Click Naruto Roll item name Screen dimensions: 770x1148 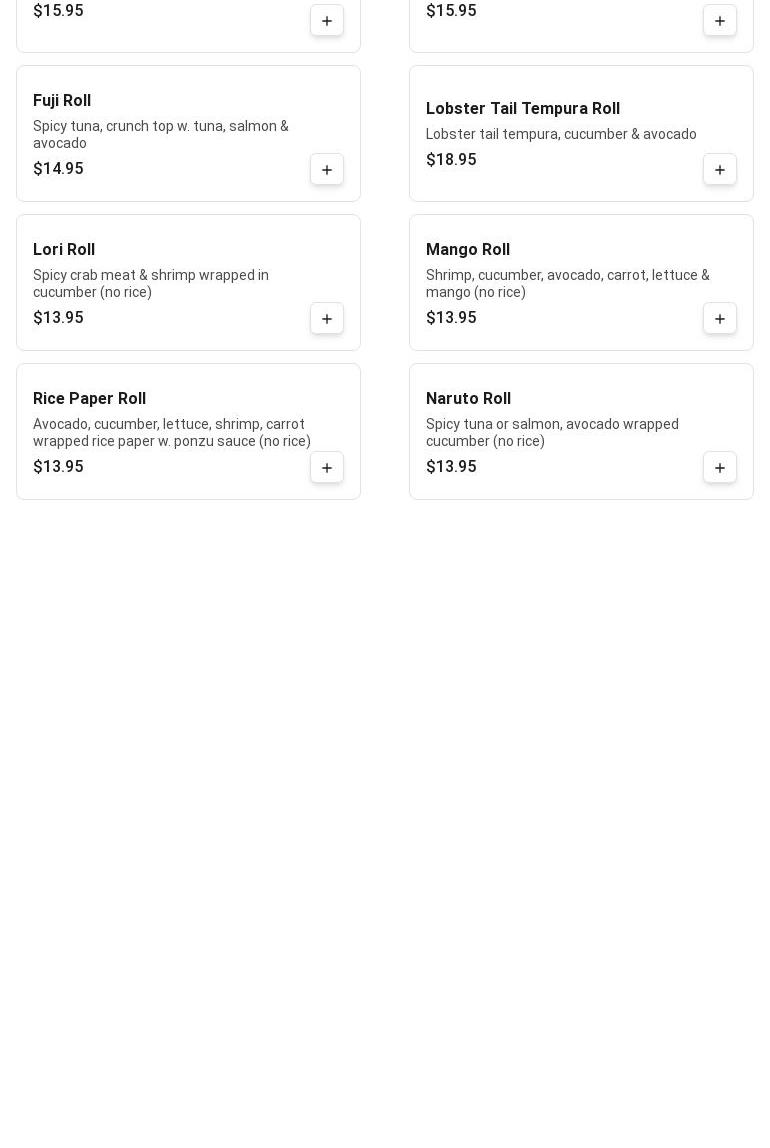tap(468, 399)
